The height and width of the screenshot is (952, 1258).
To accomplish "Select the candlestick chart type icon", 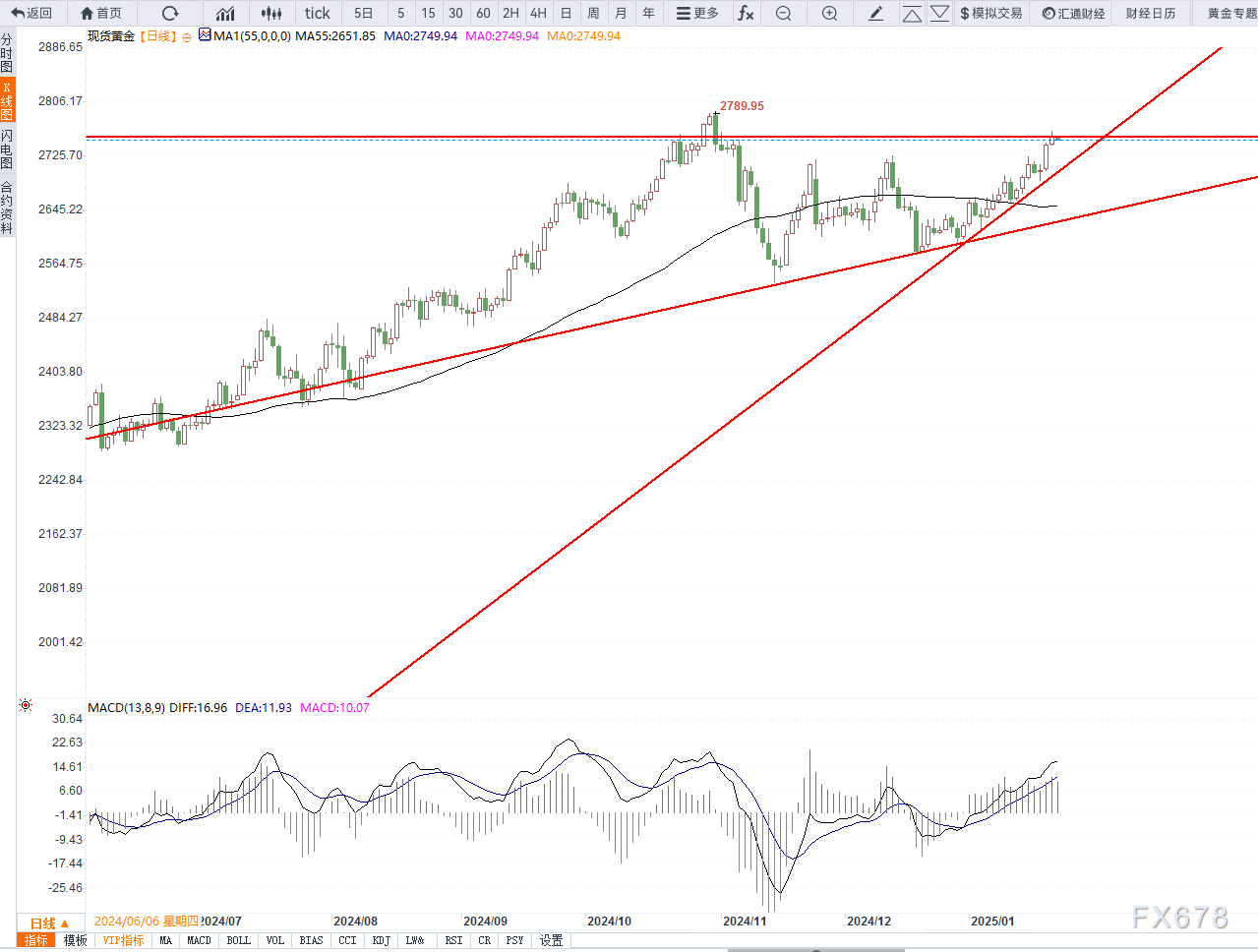I will click(271, 13).
